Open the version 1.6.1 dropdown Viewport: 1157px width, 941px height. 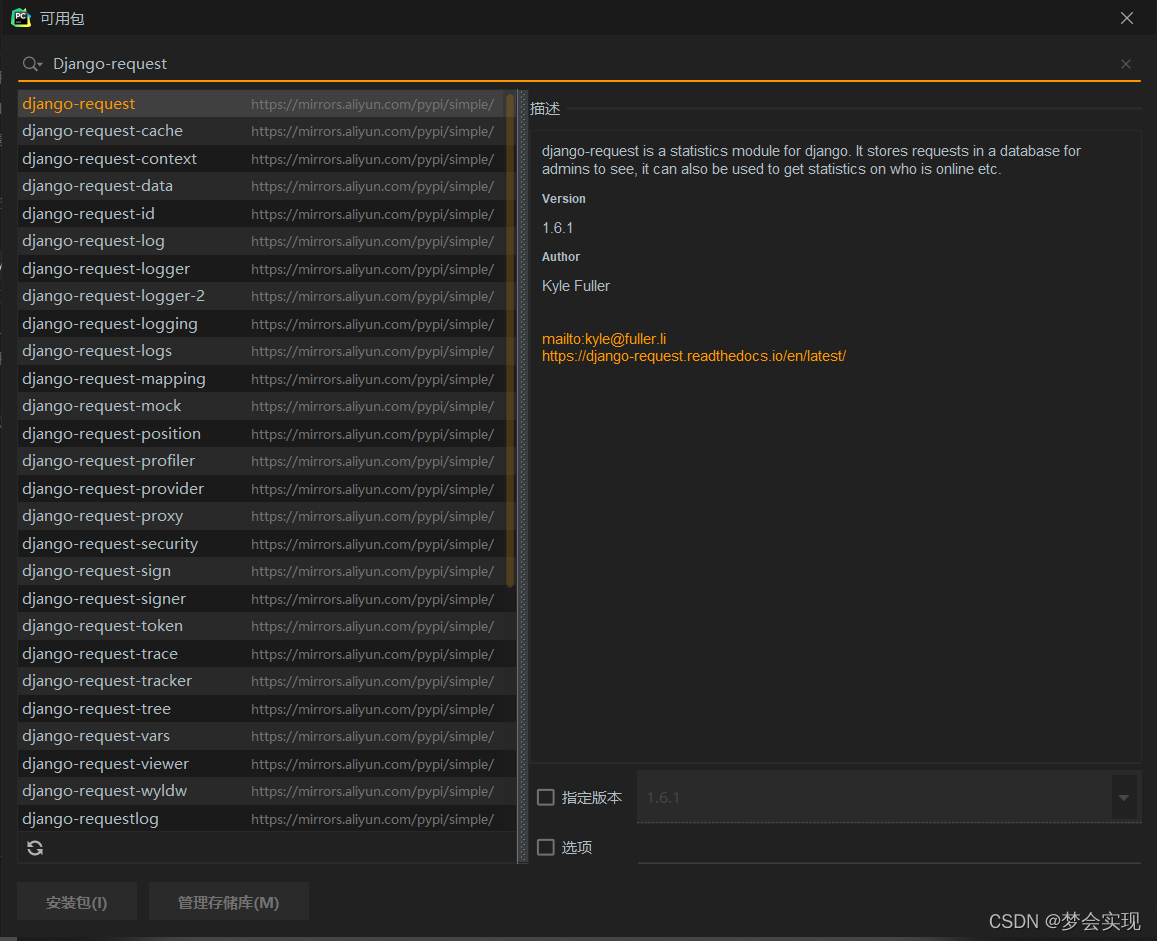[x=1124, y=798]
